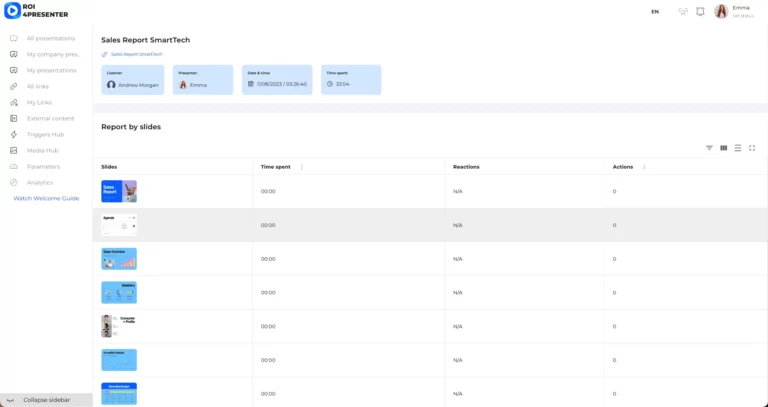Click the Time spent 33:04 card
This screenshot has width=768, height=407.
tap(351, 80)
